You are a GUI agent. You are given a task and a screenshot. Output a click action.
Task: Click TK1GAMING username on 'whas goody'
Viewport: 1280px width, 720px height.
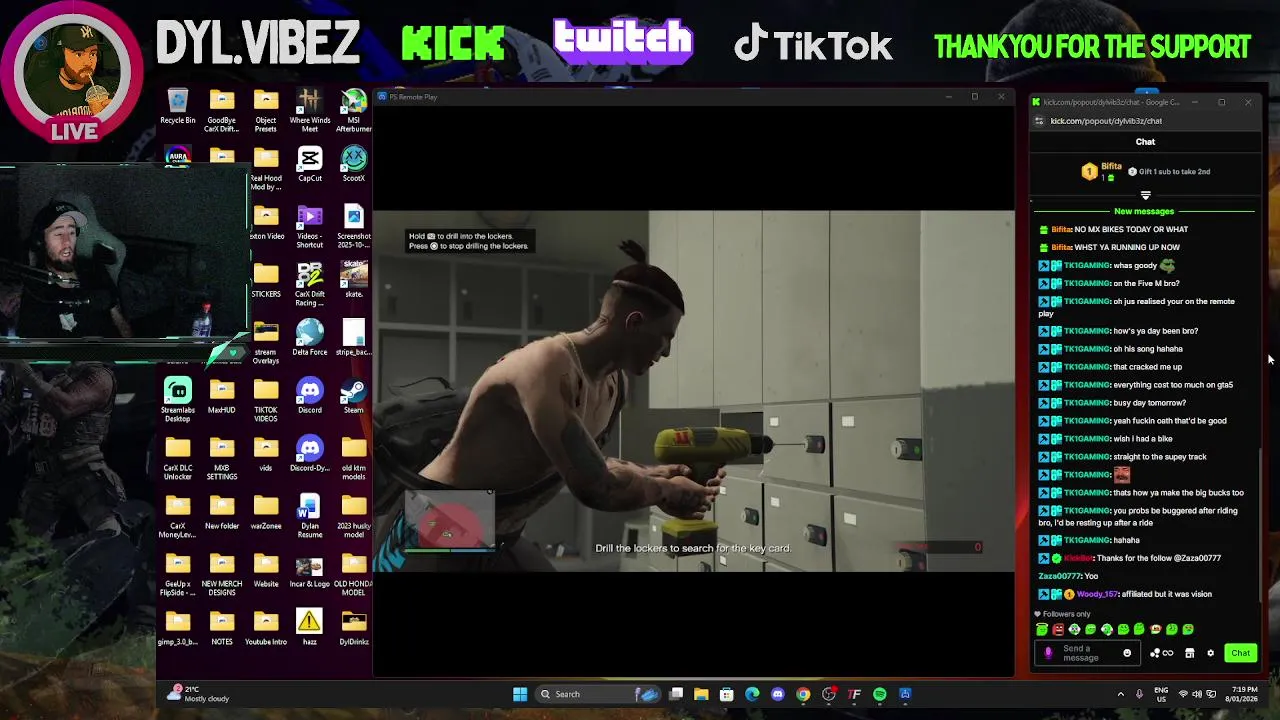(x=1086, y=265)
